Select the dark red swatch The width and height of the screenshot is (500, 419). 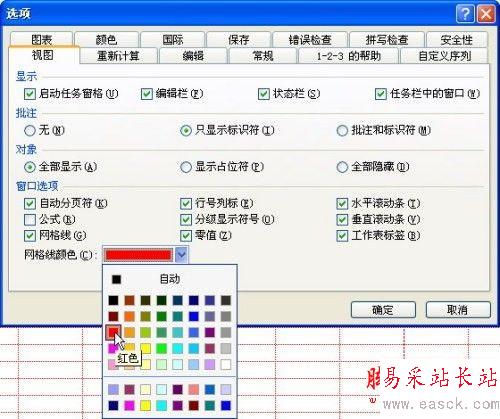tap(113, 316)
